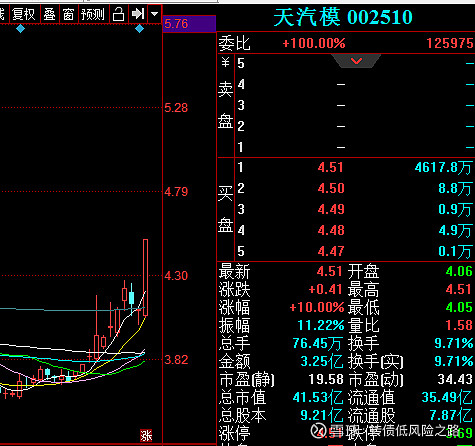Select the 天汽模 002510 stock title
Image resolution: width=475 pixels, height=446 pixels.
[343, 17]
